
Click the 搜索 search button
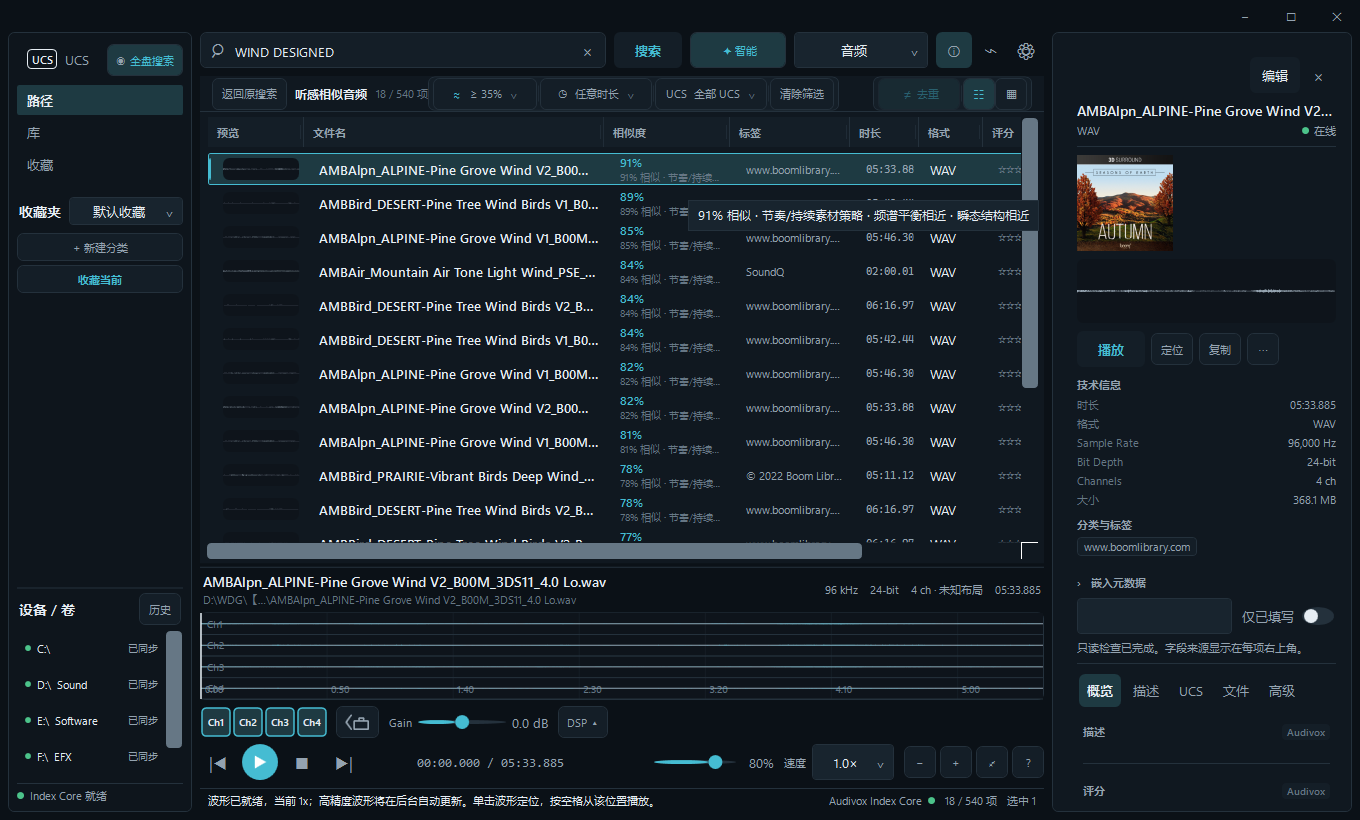point(648,51)
